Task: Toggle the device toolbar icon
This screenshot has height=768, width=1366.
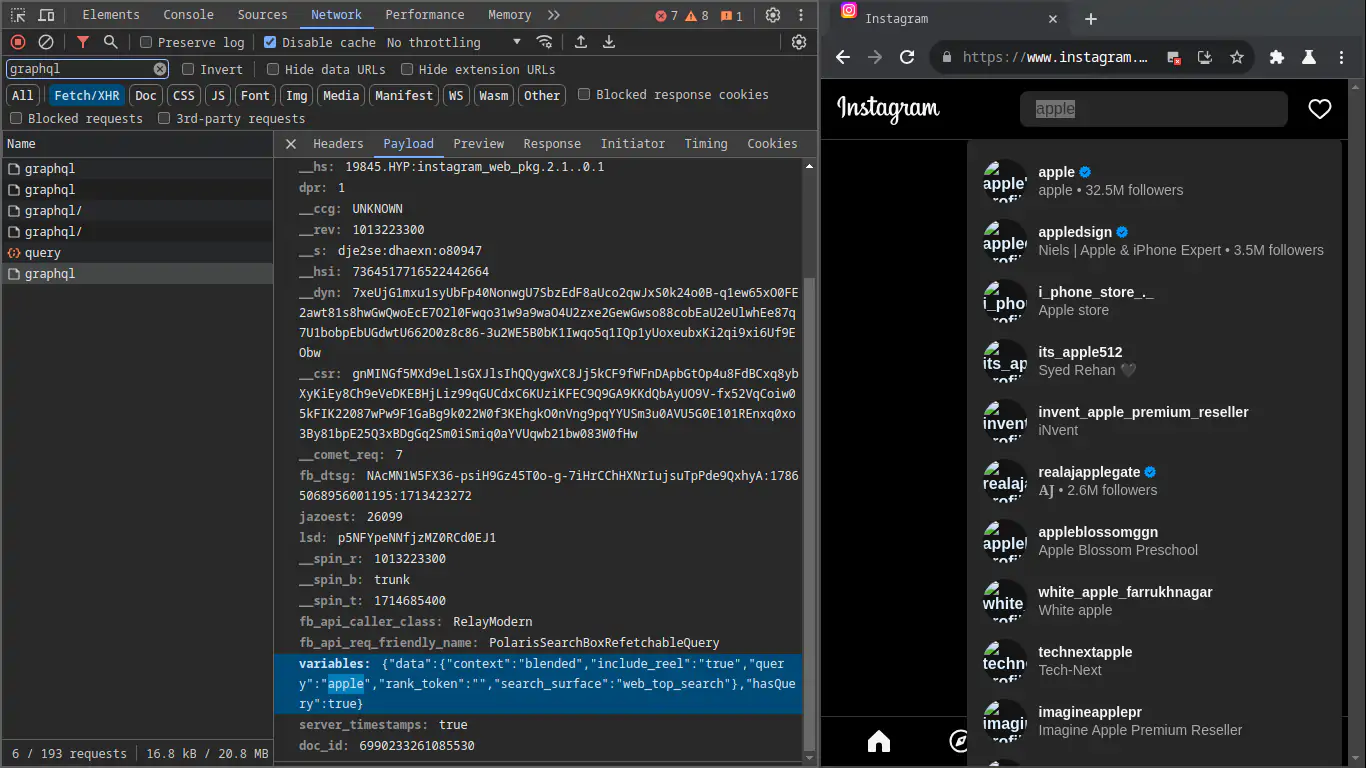Action: (46, 15)
